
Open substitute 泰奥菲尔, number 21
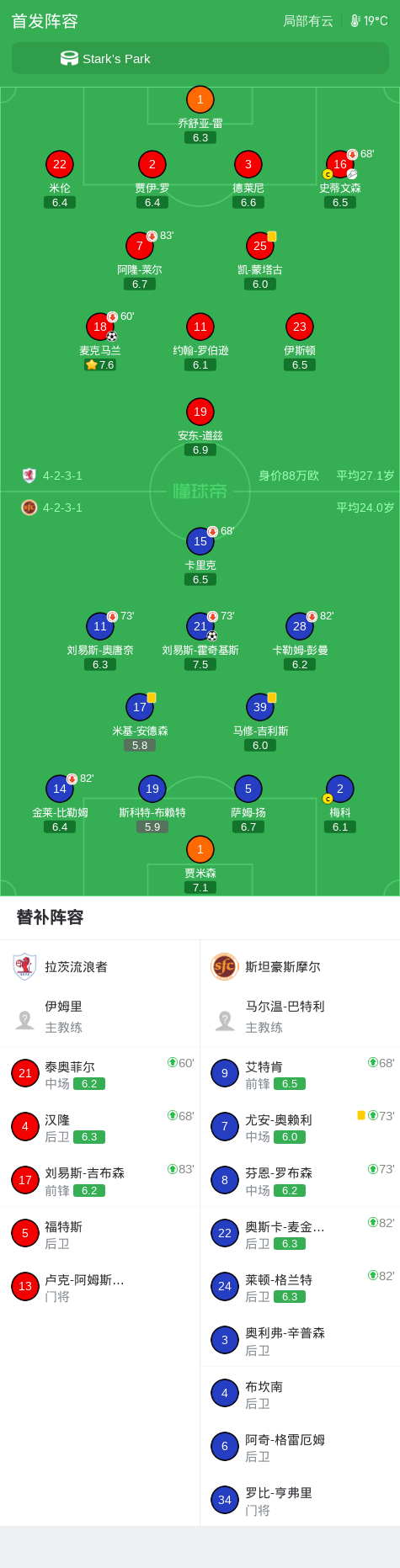point(99,1073)
